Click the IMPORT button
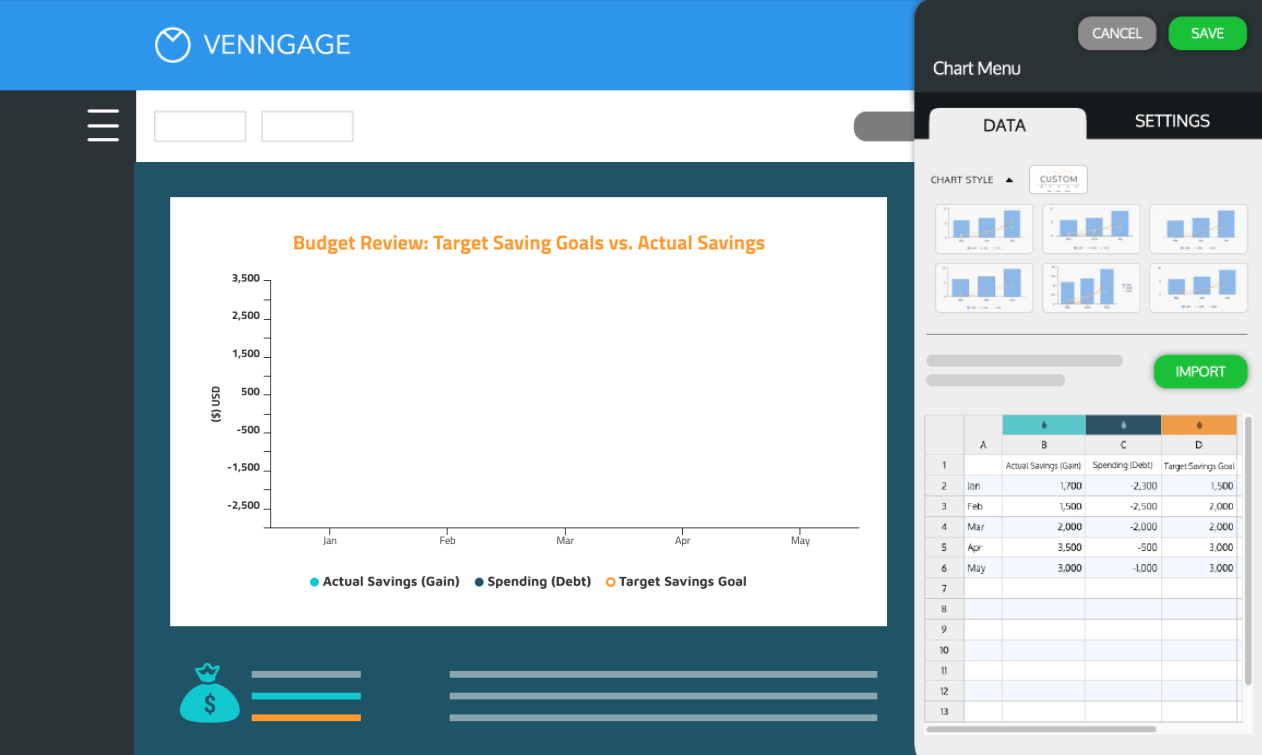 click(1200, 371)
